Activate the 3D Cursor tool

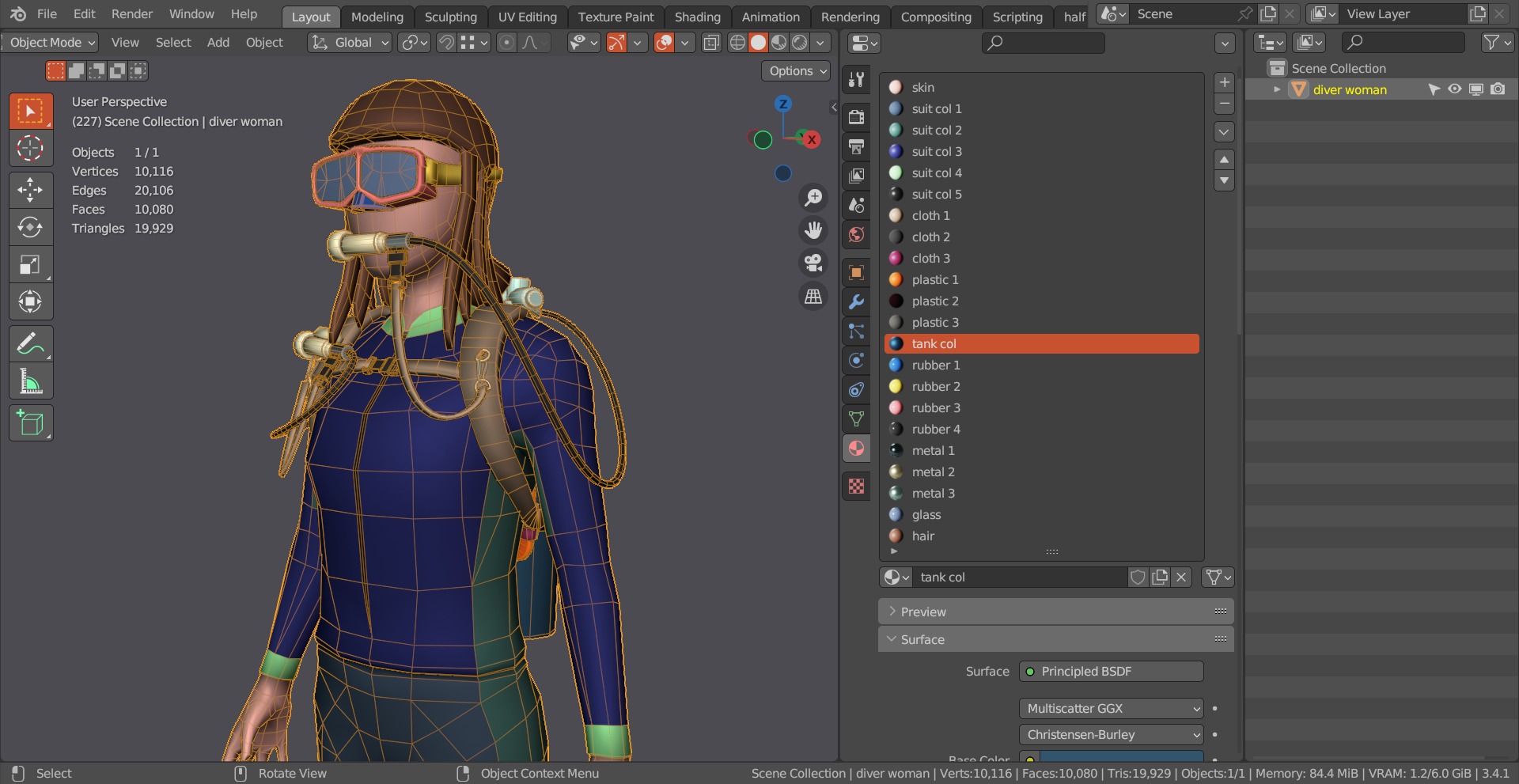click(31, 148)
